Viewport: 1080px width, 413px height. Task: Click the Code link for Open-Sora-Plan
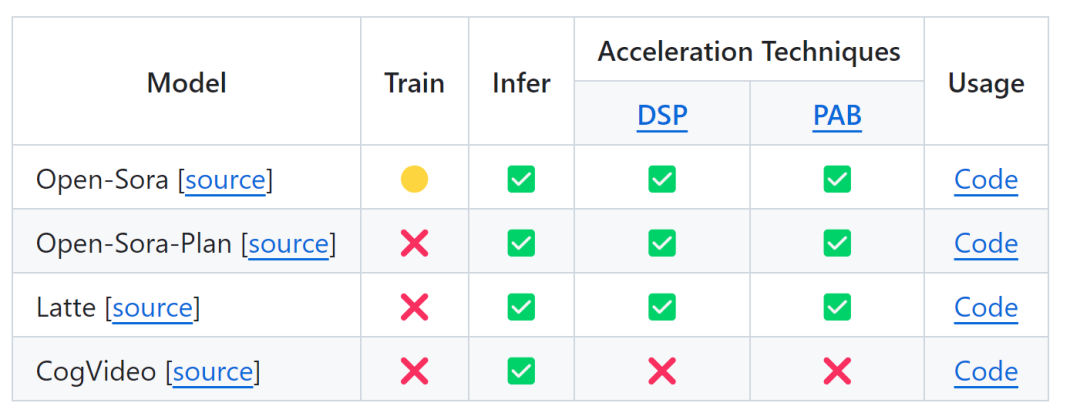(986, 244)
